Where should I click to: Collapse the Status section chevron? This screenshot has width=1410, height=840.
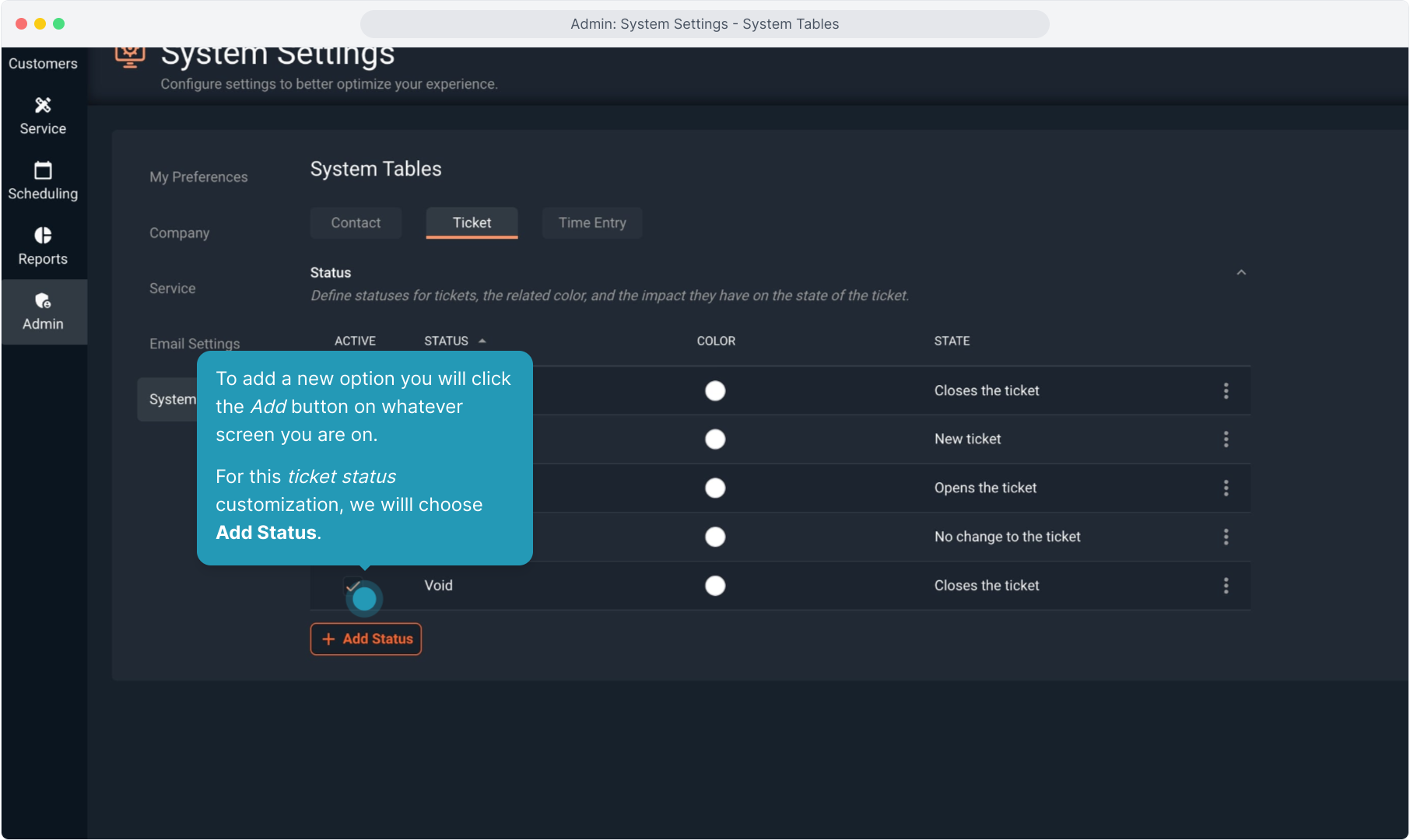[1241, 273]
